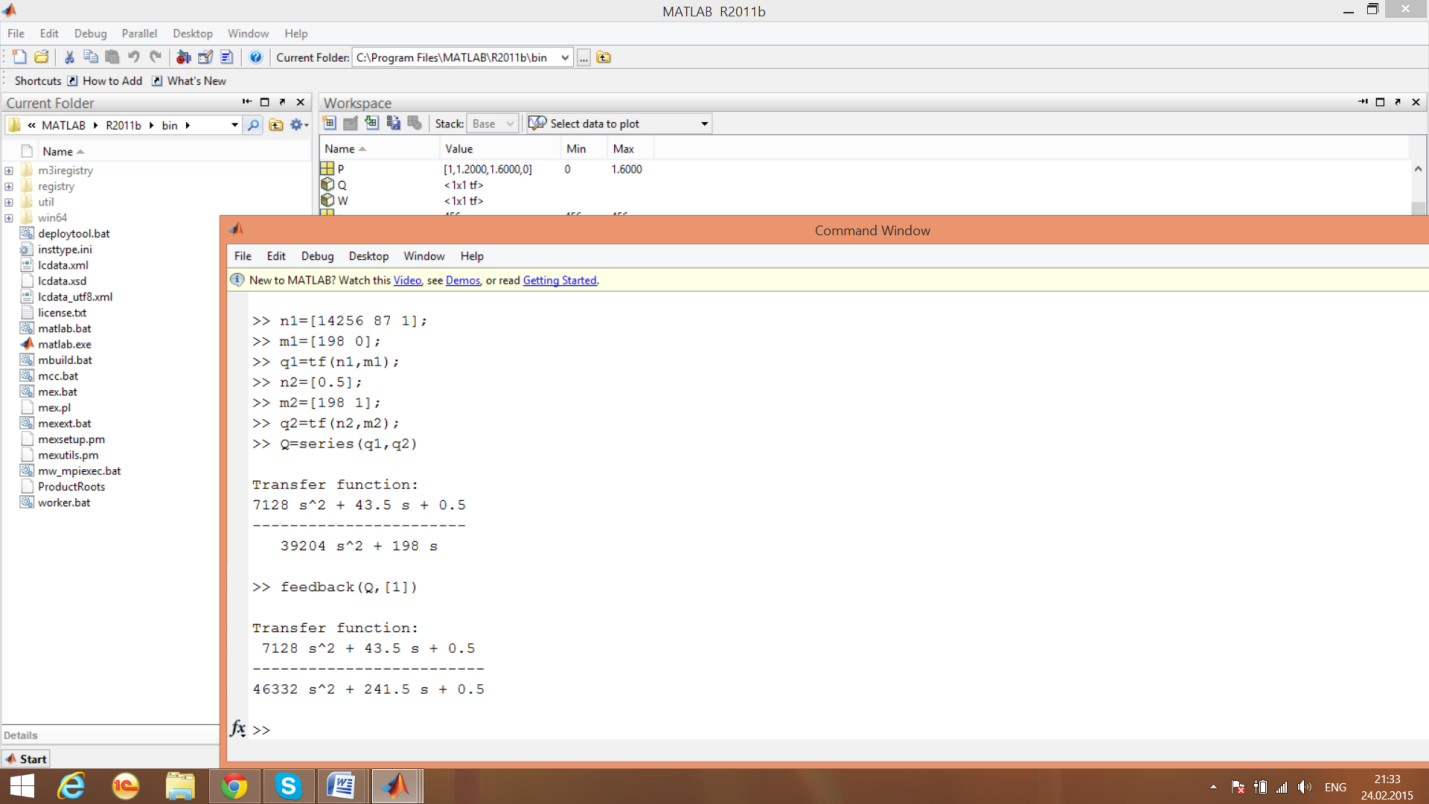Click the search magnifier in Current Folder panel
Viewport: 1429px width, 804px height.
coord(254,125)
